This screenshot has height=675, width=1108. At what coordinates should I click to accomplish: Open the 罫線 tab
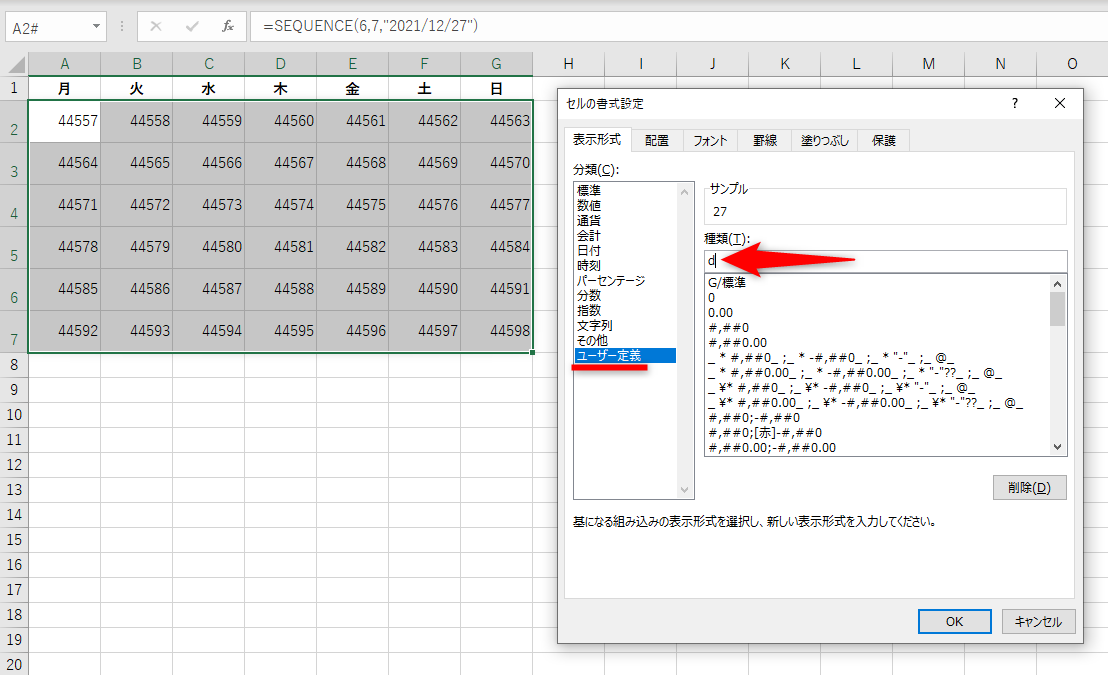click(765, 141)
